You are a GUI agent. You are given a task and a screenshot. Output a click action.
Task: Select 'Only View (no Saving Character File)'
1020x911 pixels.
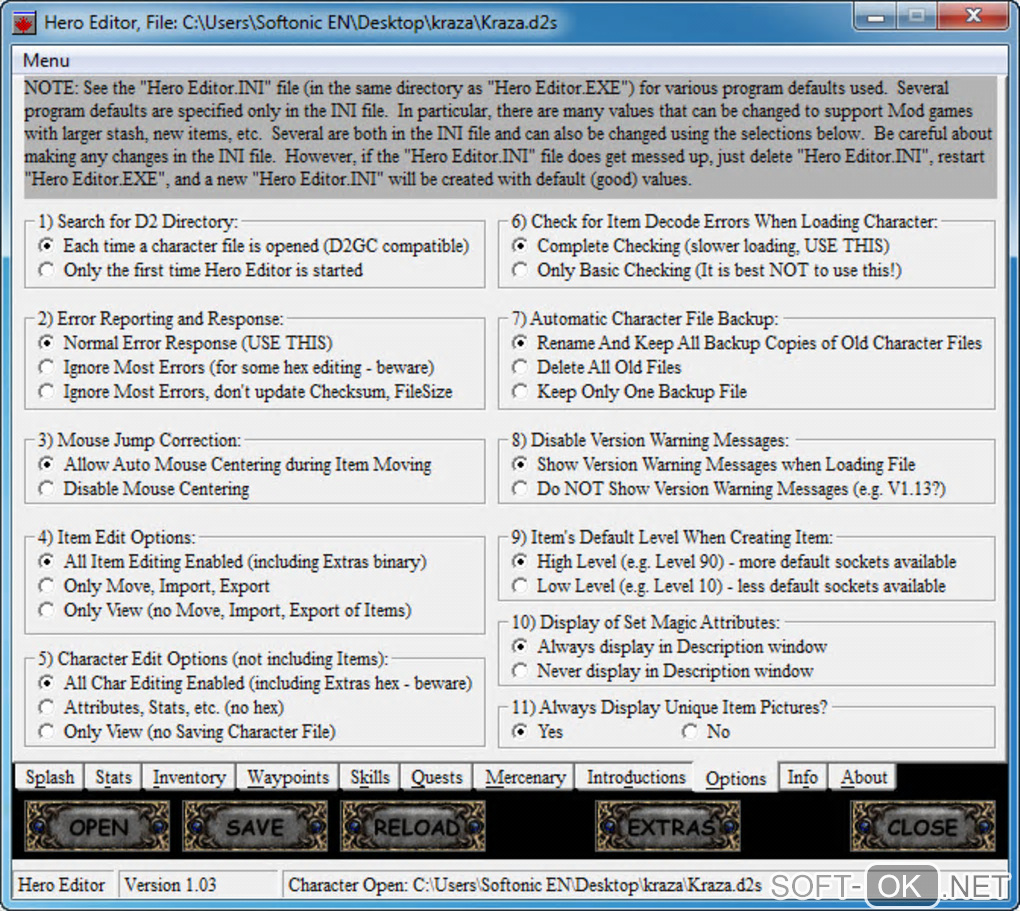click(187, 731)
